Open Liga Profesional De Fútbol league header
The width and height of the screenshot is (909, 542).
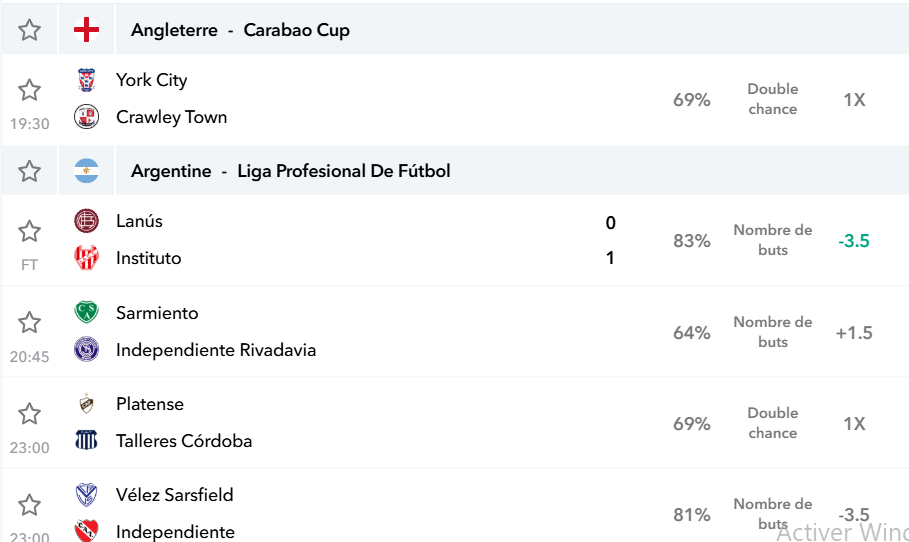(344, 171)
